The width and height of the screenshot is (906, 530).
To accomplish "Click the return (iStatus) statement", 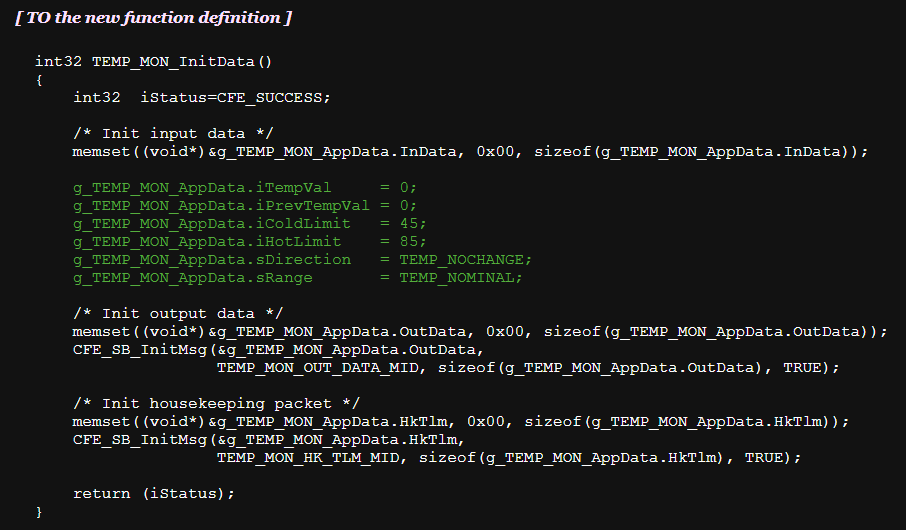I will [x=154, y=493].
